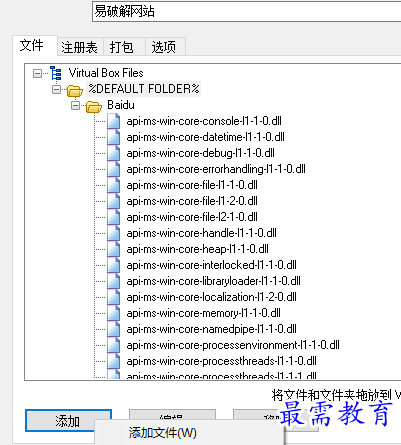Click file icon of api-ms-win-core-debug-l1-1-0.dll

pos(114,153)
